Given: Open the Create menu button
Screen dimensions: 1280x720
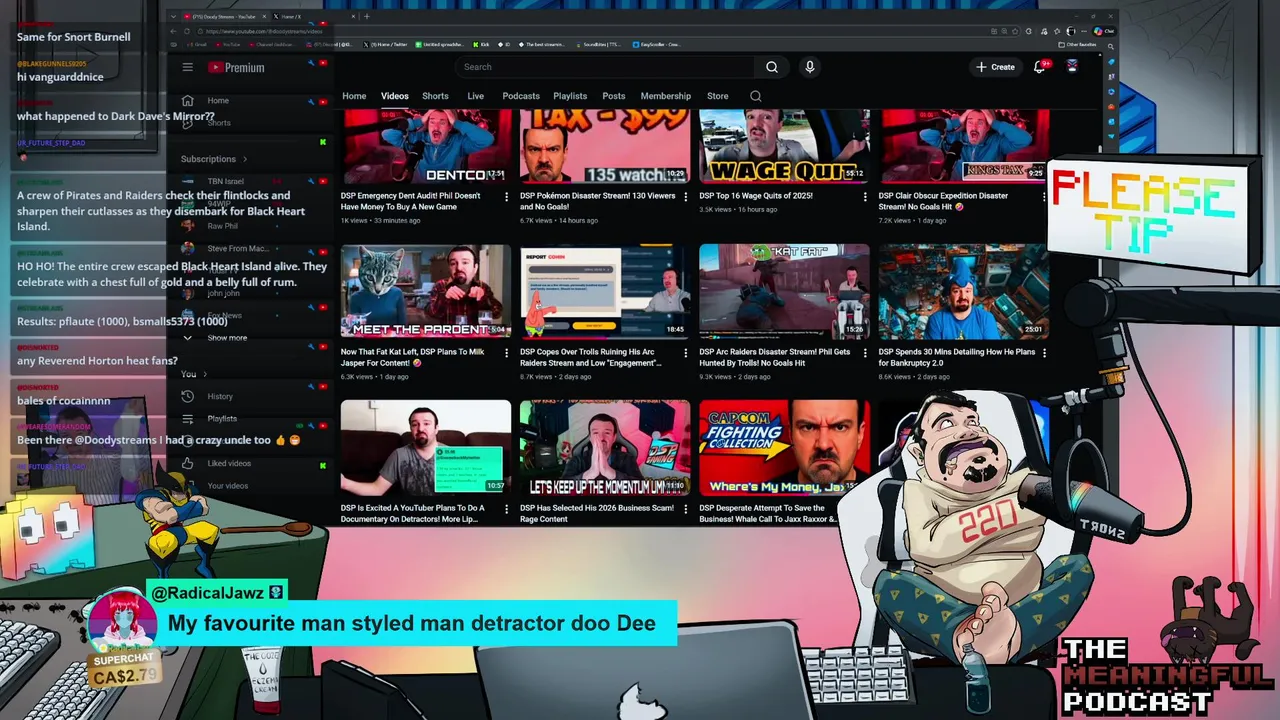Looking at the screenshot, I should click(995, 67).
